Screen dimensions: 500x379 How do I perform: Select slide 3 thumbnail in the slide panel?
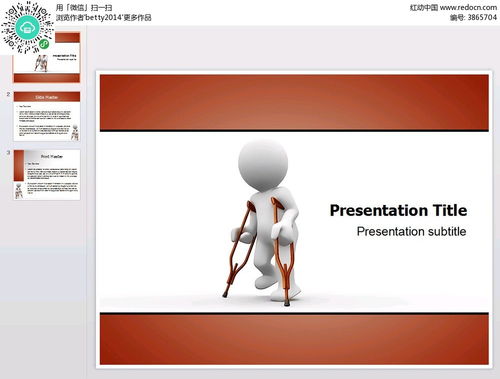point(47,175)
